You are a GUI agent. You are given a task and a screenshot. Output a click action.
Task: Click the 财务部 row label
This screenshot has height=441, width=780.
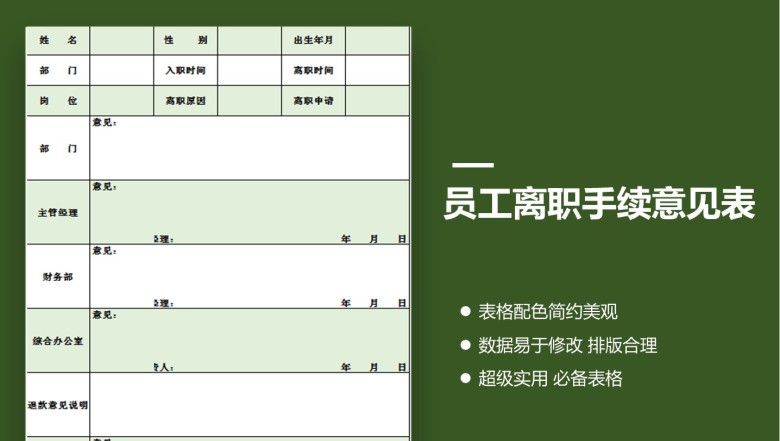pos(58,276)
